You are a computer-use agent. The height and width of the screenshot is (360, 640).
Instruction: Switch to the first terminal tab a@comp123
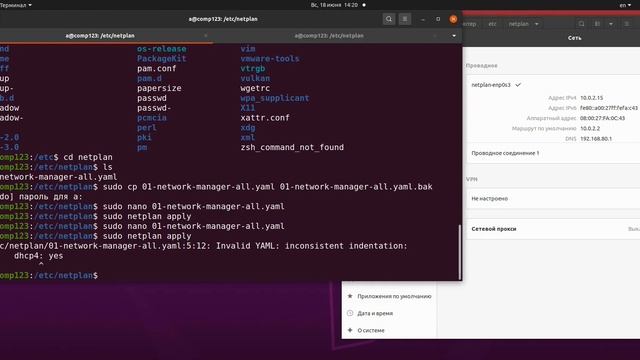100,36
